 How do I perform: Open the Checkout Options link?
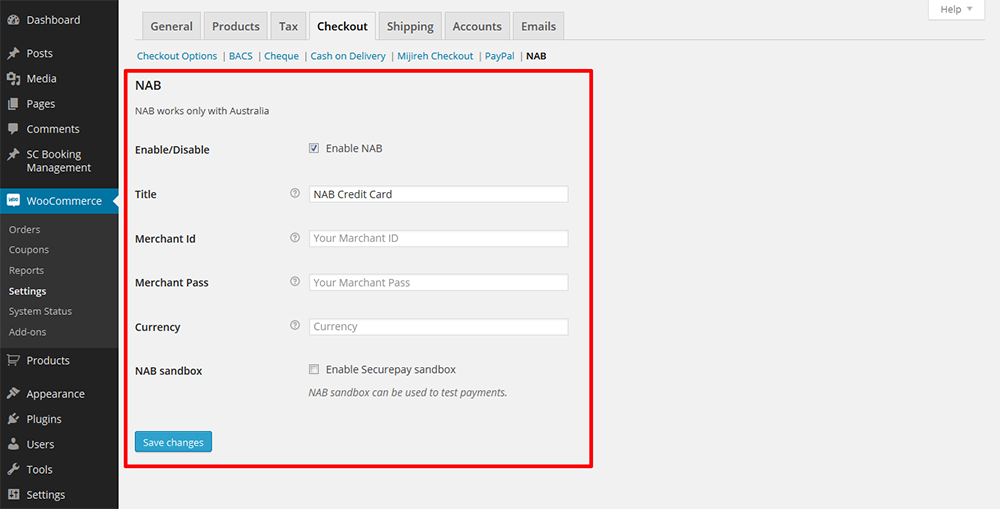tap(177, 56)
